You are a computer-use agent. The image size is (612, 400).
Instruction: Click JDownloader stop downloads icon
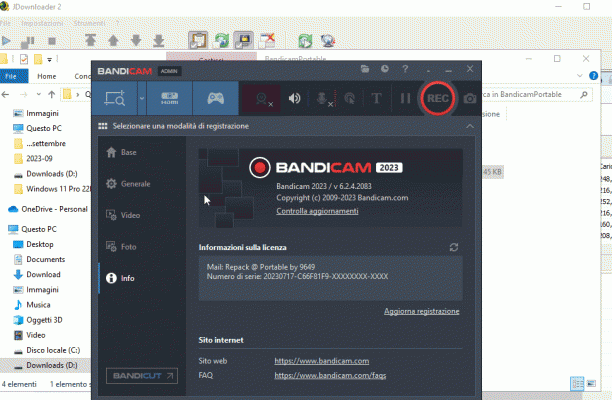tap(52, 41)
